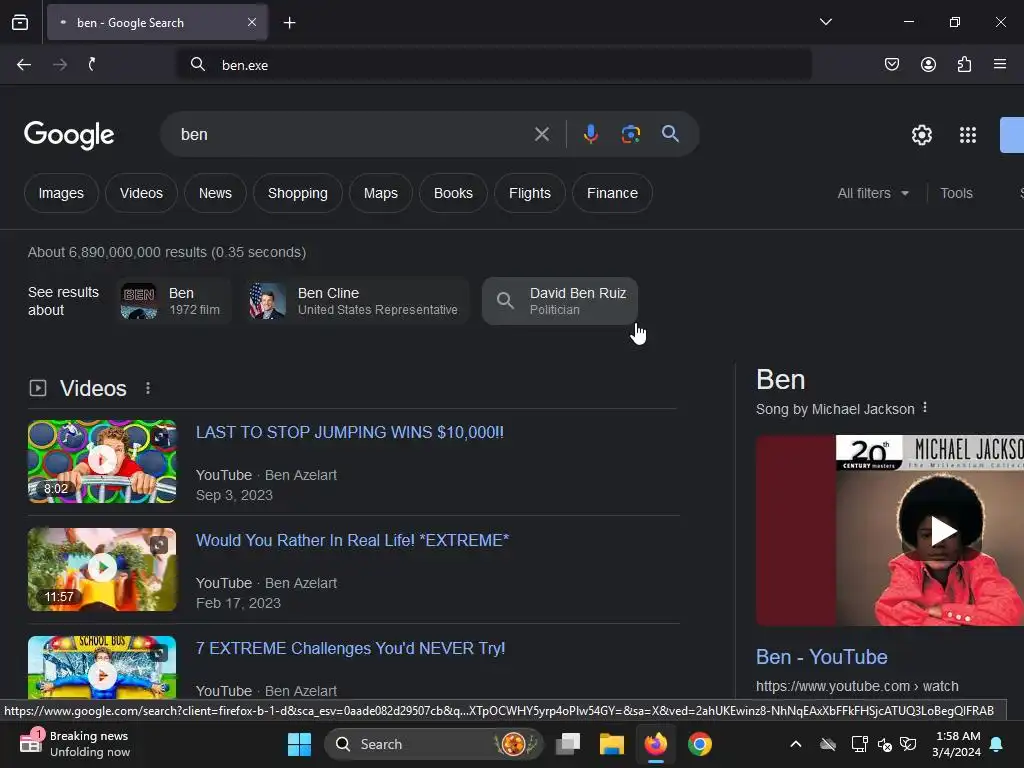Open Videos section three-dot options
The width and height of the screenshot is (1024, 768).
pos(148,389)
